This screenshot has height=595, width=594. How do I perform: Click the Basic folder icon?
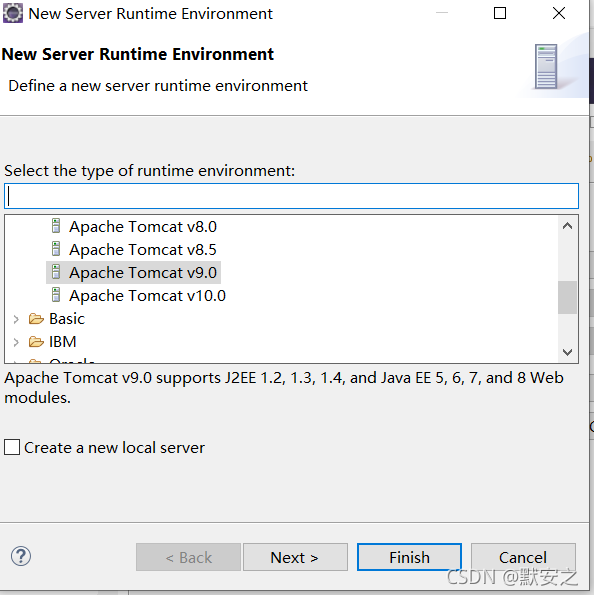[x=36, y=318]
